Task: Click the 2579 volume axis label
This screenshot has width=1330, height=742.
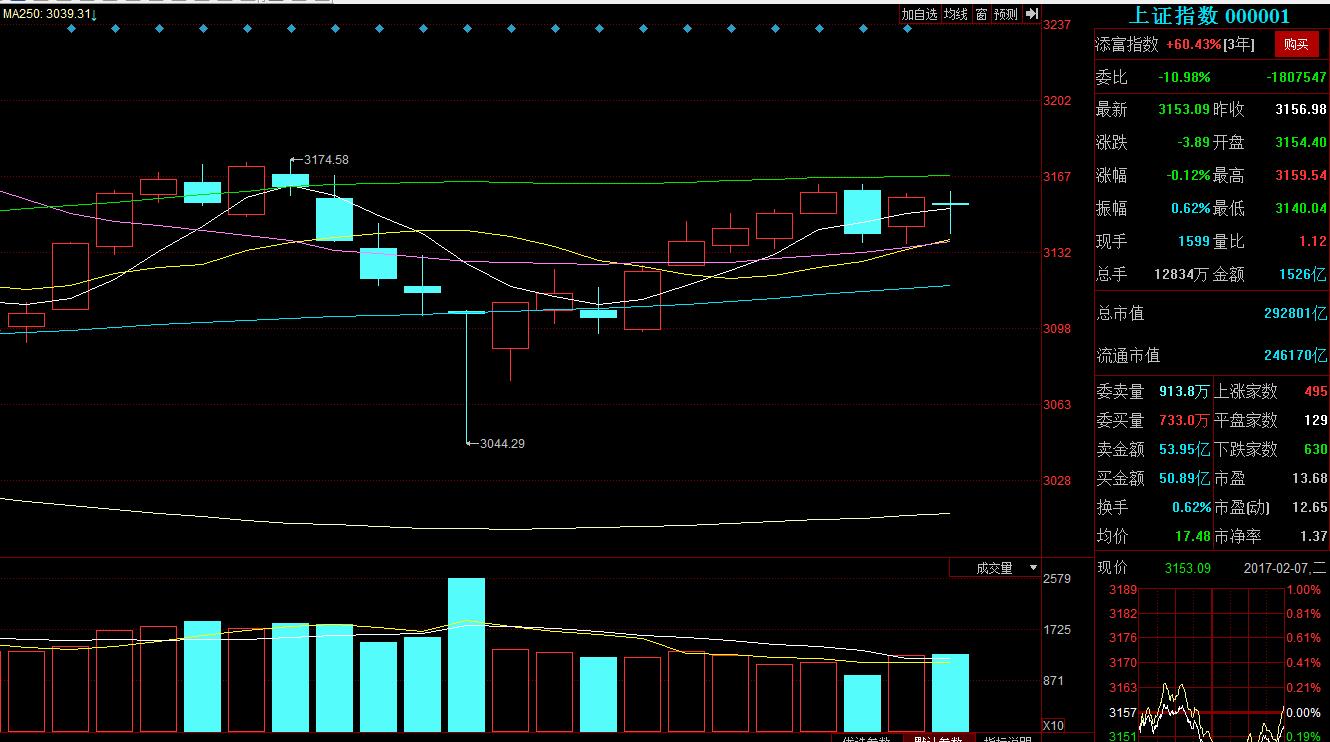Action: tap(1057, 578)
